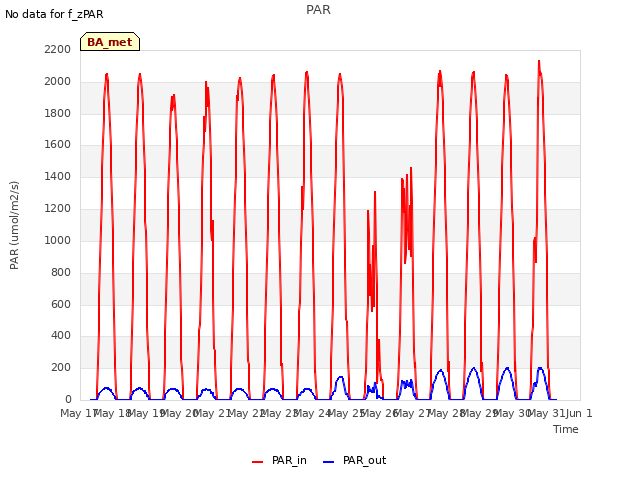Screen dimensions: 640x480
Task: Click the 2200 y-axis tick label
Action: 58,49
